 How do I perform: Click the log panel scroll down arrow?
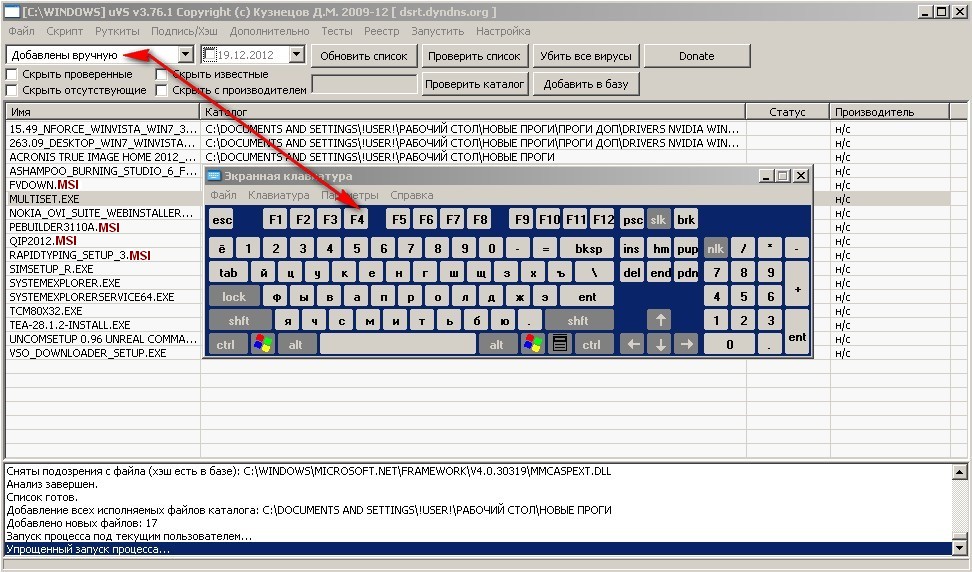(960, 548)
